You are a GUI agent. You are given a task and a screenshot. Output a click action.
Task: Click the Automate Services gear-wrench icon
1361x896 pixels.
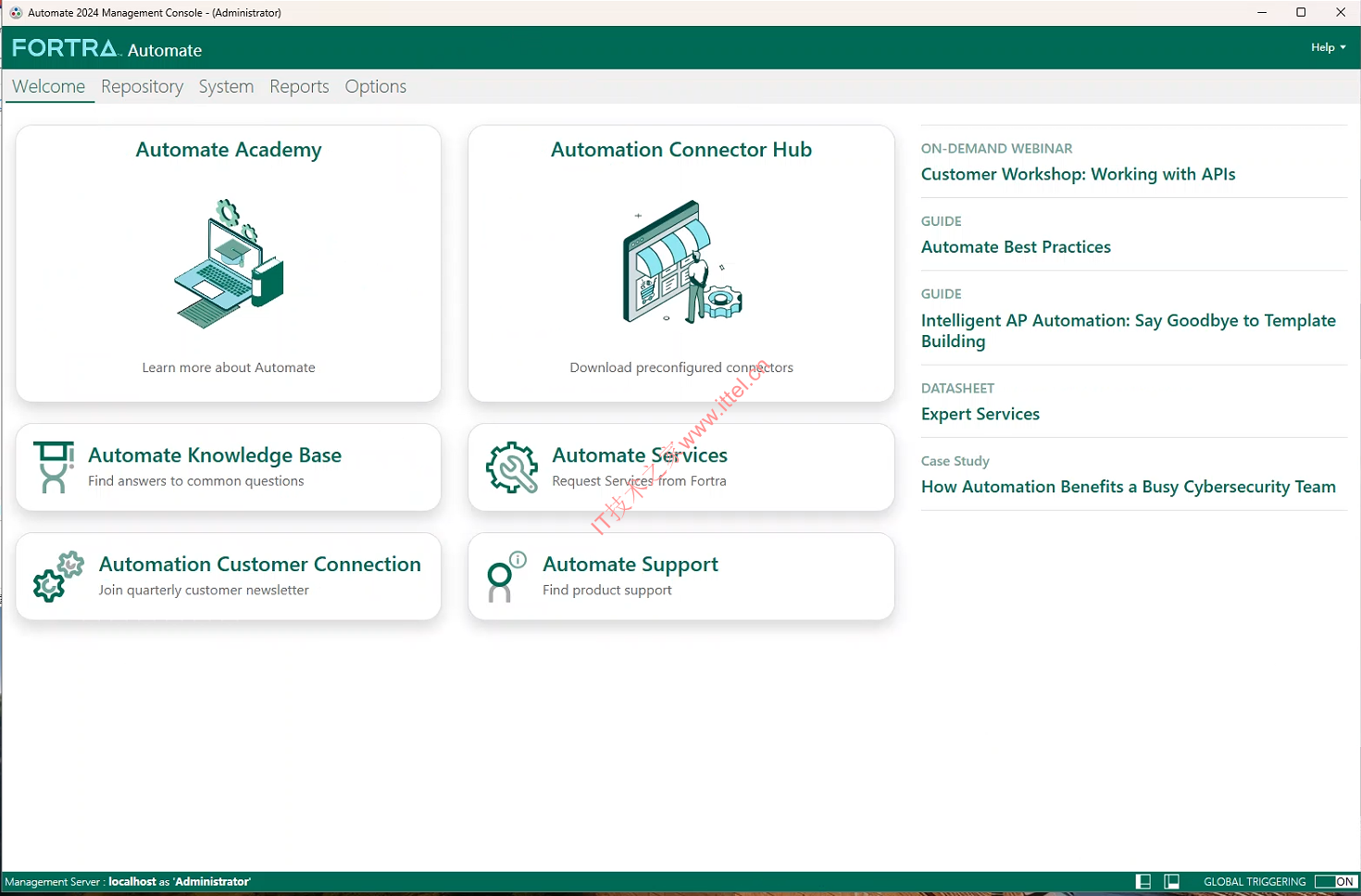point(512,467)
